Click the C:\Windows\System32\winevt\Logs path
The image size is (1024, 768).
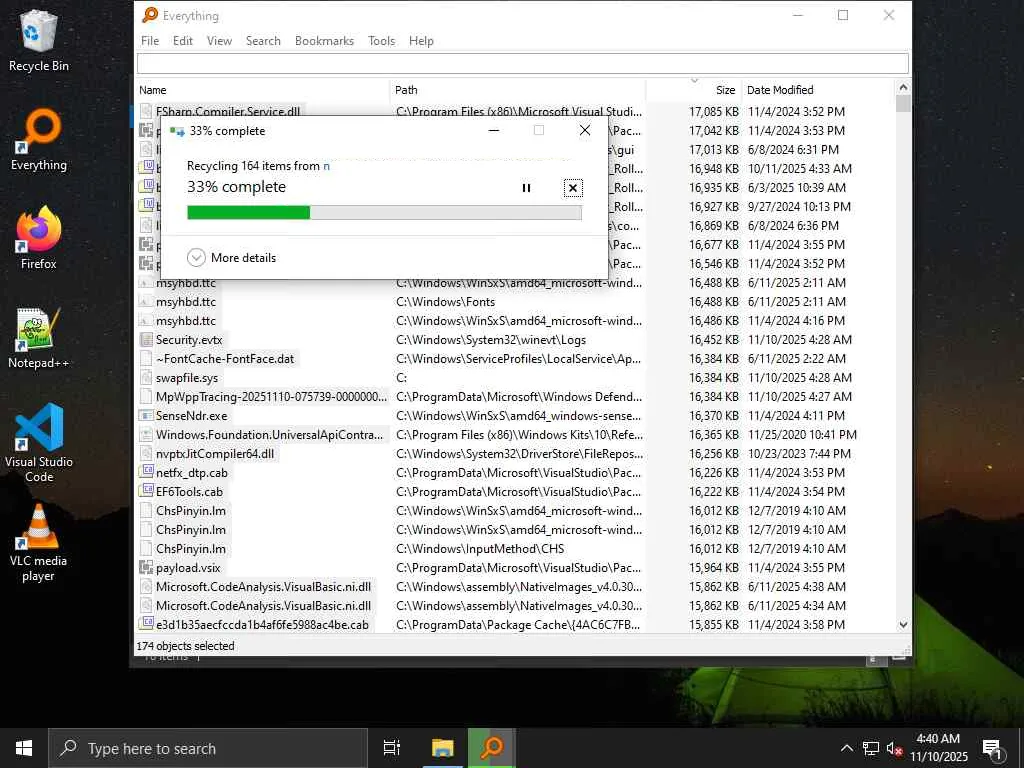pos(491,340)
